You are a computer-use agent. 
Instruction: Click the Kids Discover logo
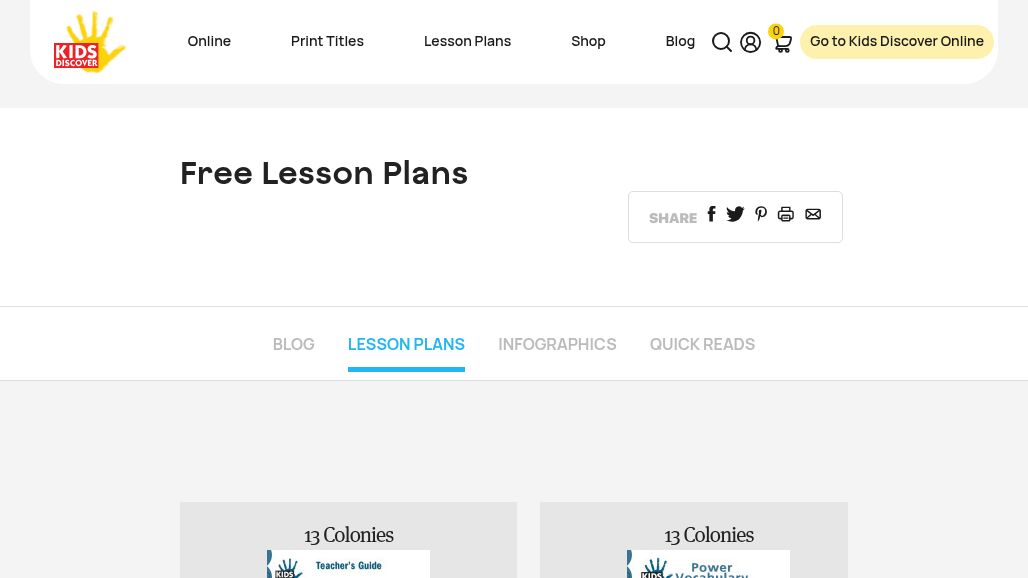(x=89, y=42)
